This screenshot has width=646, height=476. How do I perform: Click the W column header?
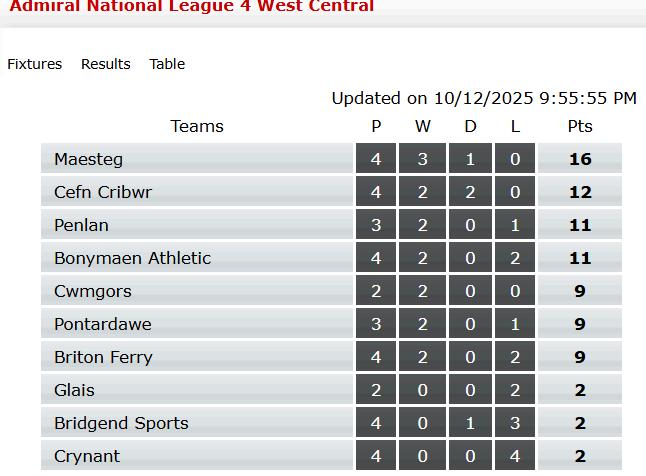coord(423,126)
